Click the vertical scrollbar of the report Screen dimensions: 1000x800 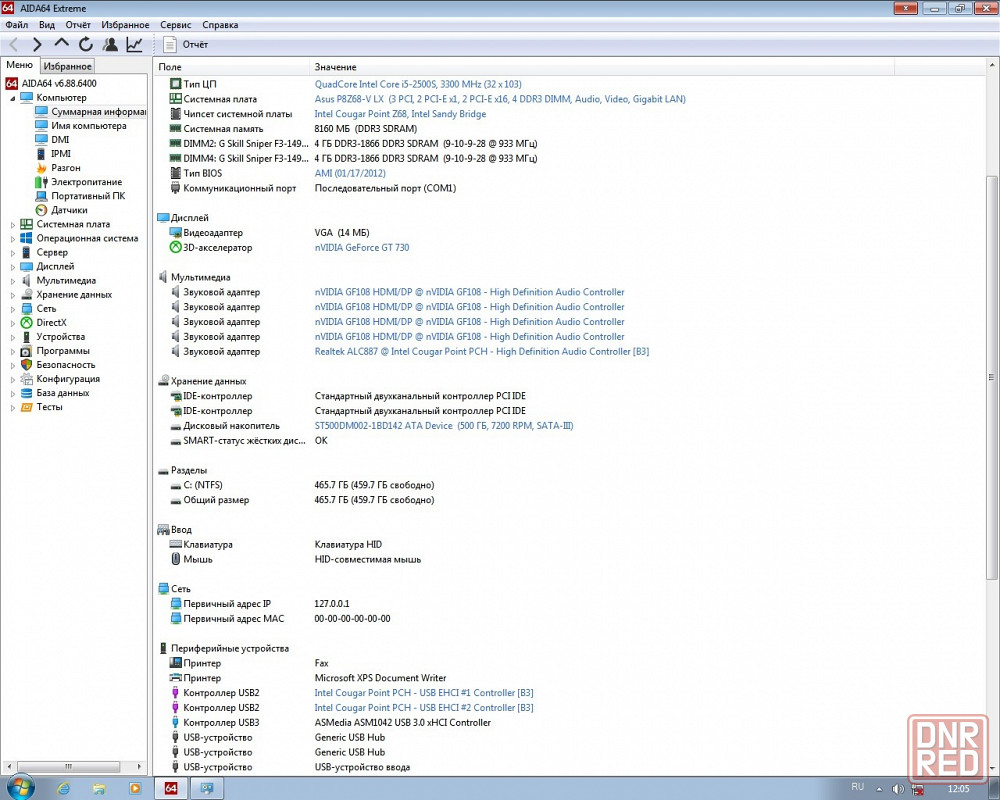pyautogui.click(x=992, y=376)
